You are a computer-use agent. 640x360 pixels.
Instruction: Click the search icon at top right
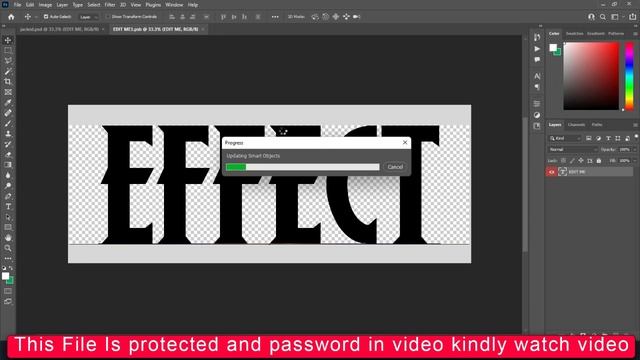click(x=603, y=17)
